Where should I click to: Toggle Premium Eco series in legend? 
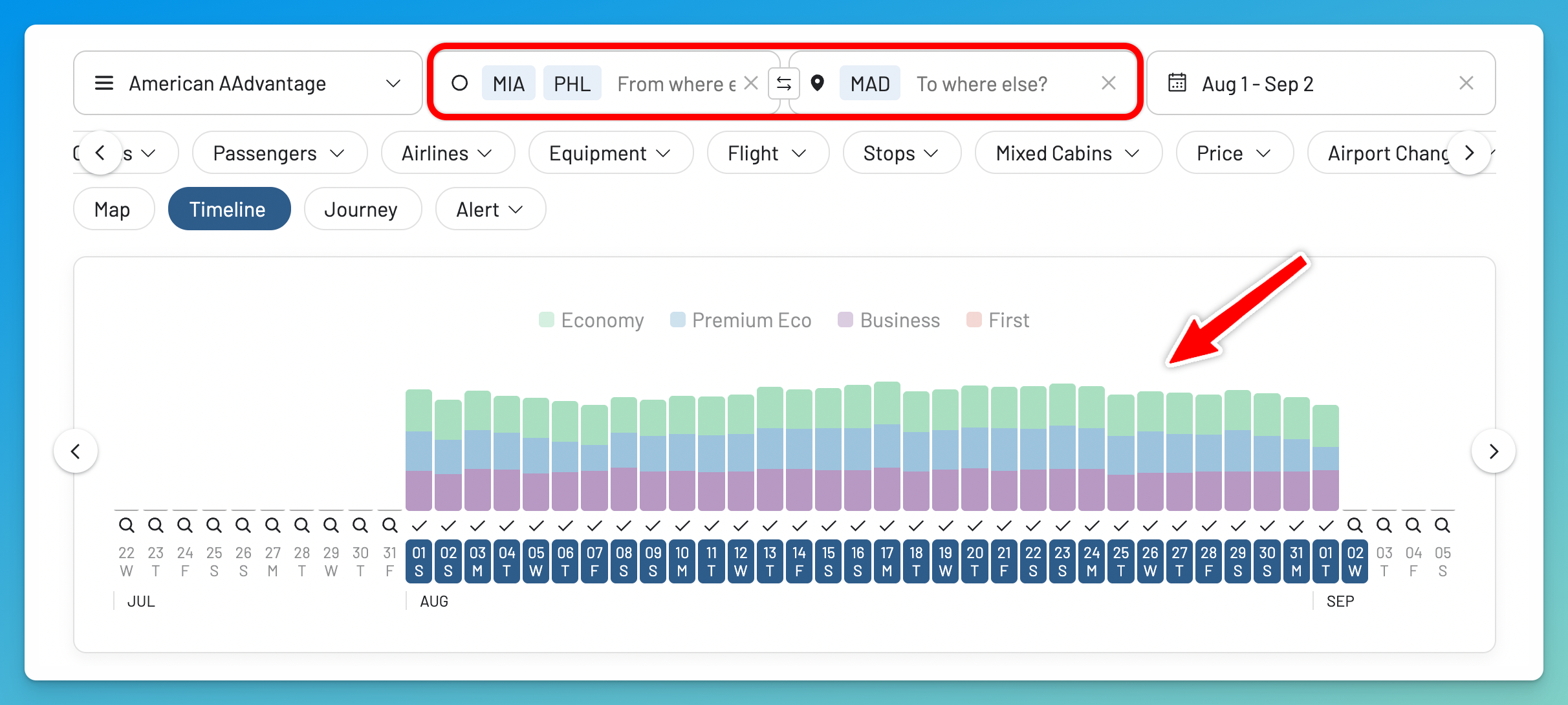click(x=741, y=320)
